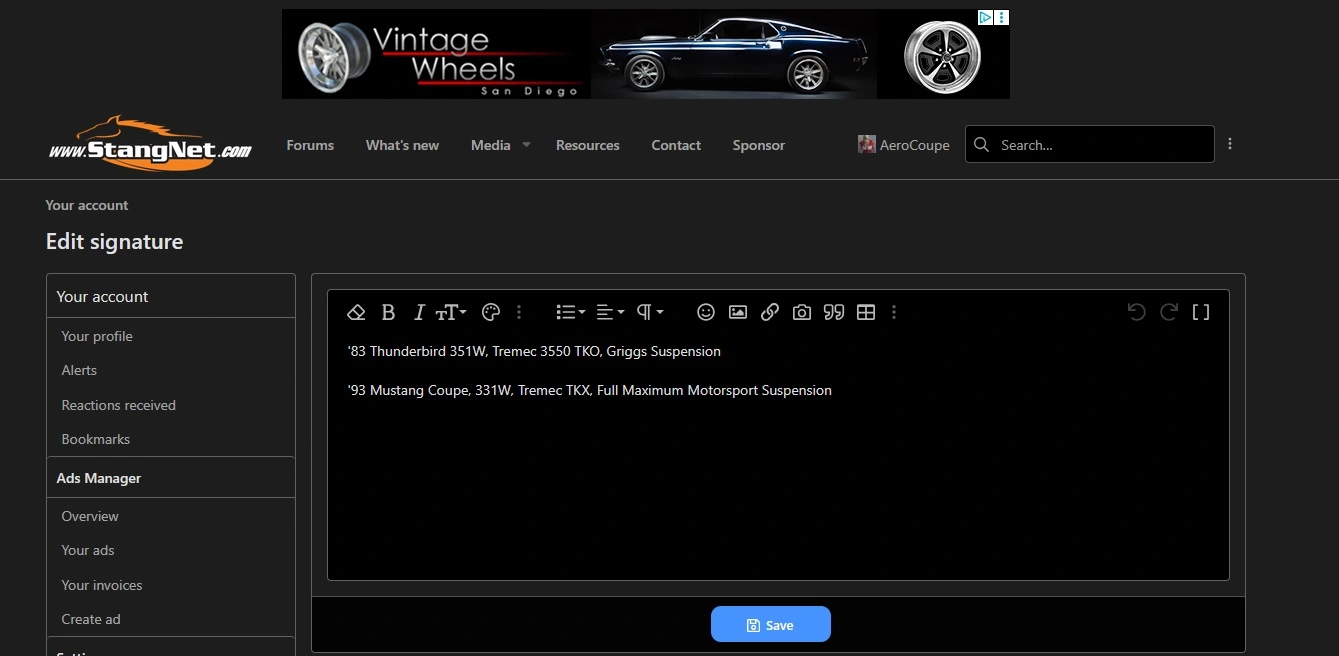Open the Paragraph format dropdown
This screenshot has height=656, width=1339.
650,312
